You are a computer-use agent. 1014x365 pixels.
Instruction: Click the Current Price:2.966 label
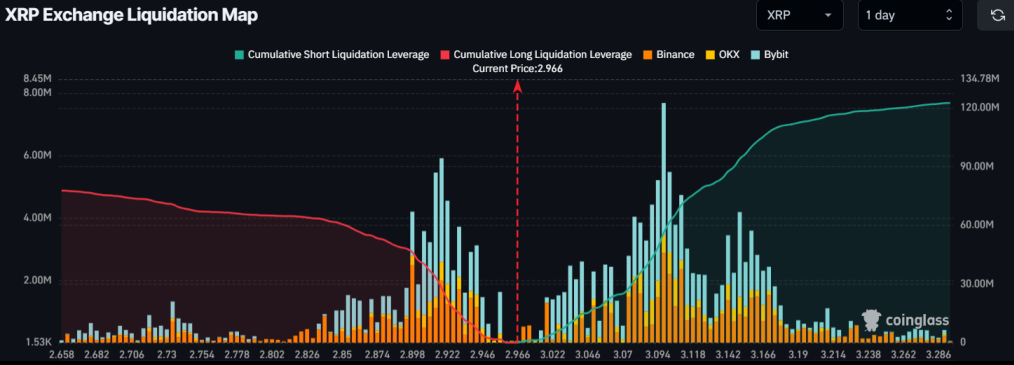click(517, 68)
